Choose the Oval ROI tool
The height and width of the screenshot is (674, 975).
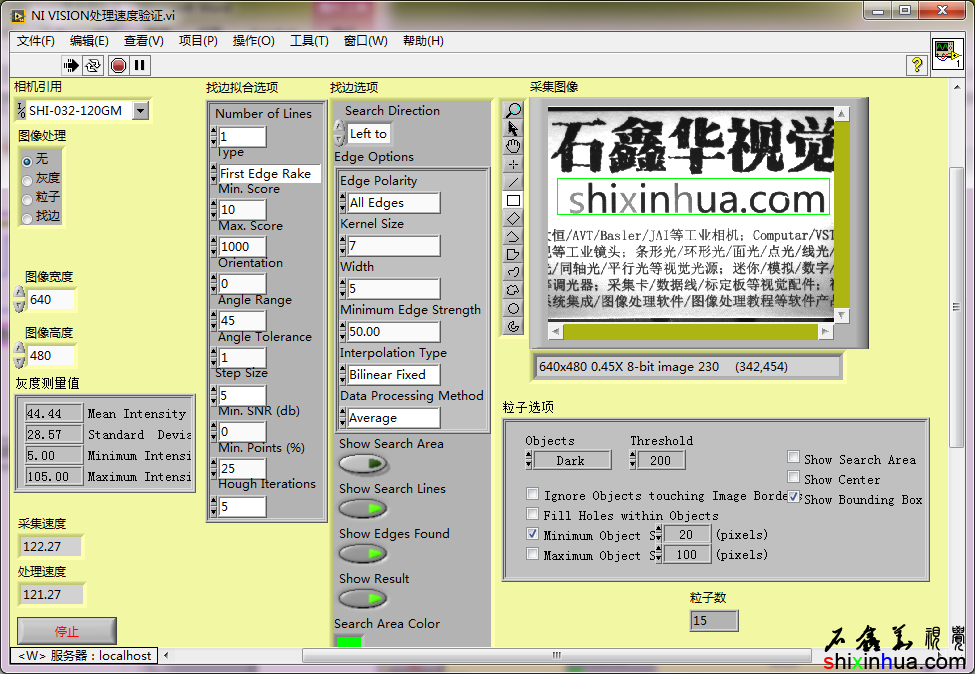(x=514, y=308)
